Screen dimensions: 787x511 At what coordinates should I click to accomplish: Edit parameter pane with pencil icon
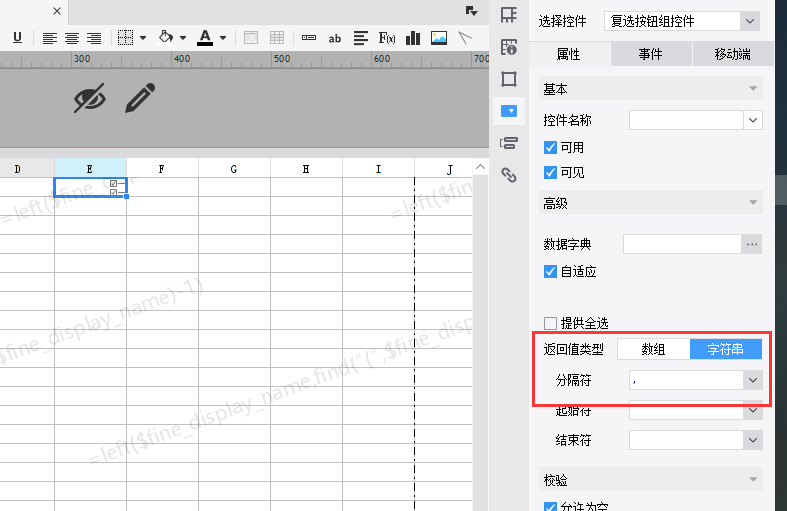140,98
